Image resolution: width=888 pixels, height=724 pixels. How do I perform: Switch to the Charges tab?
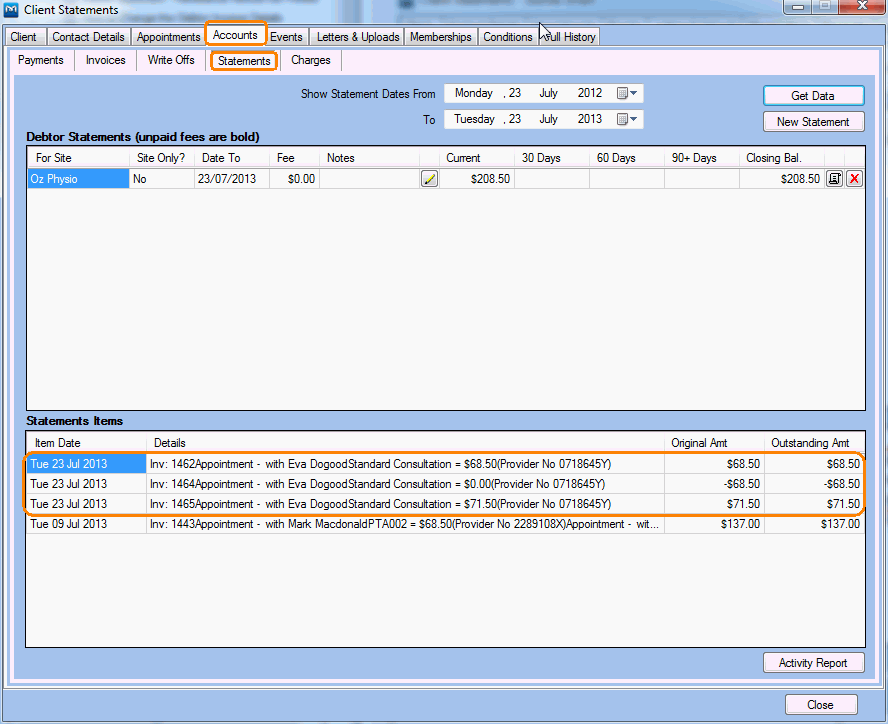click(x=310, y=60)
